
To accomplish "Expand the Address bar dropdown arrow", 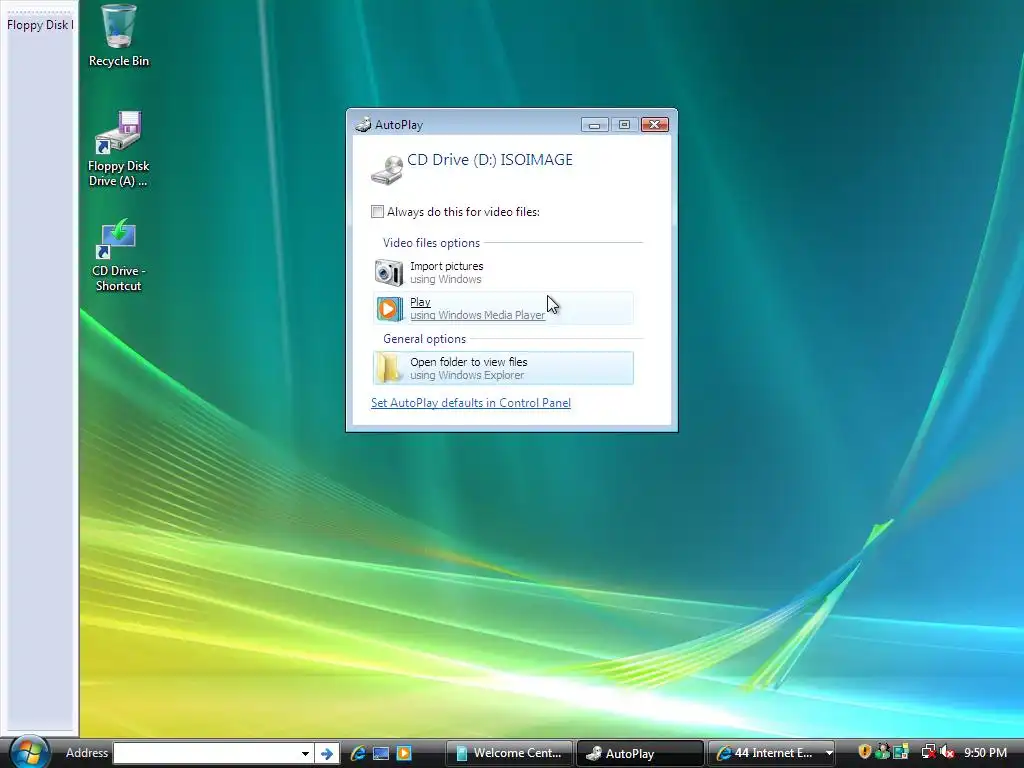I will 305,753.
